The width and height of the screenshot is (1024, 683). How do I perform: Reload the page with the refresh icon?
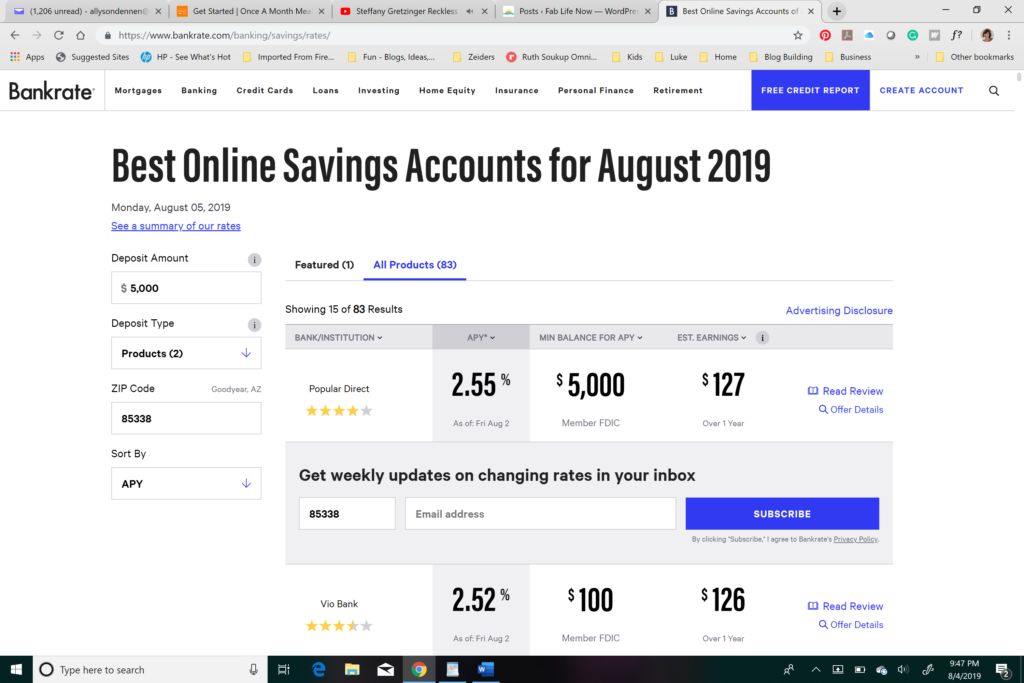pos(59,35)
